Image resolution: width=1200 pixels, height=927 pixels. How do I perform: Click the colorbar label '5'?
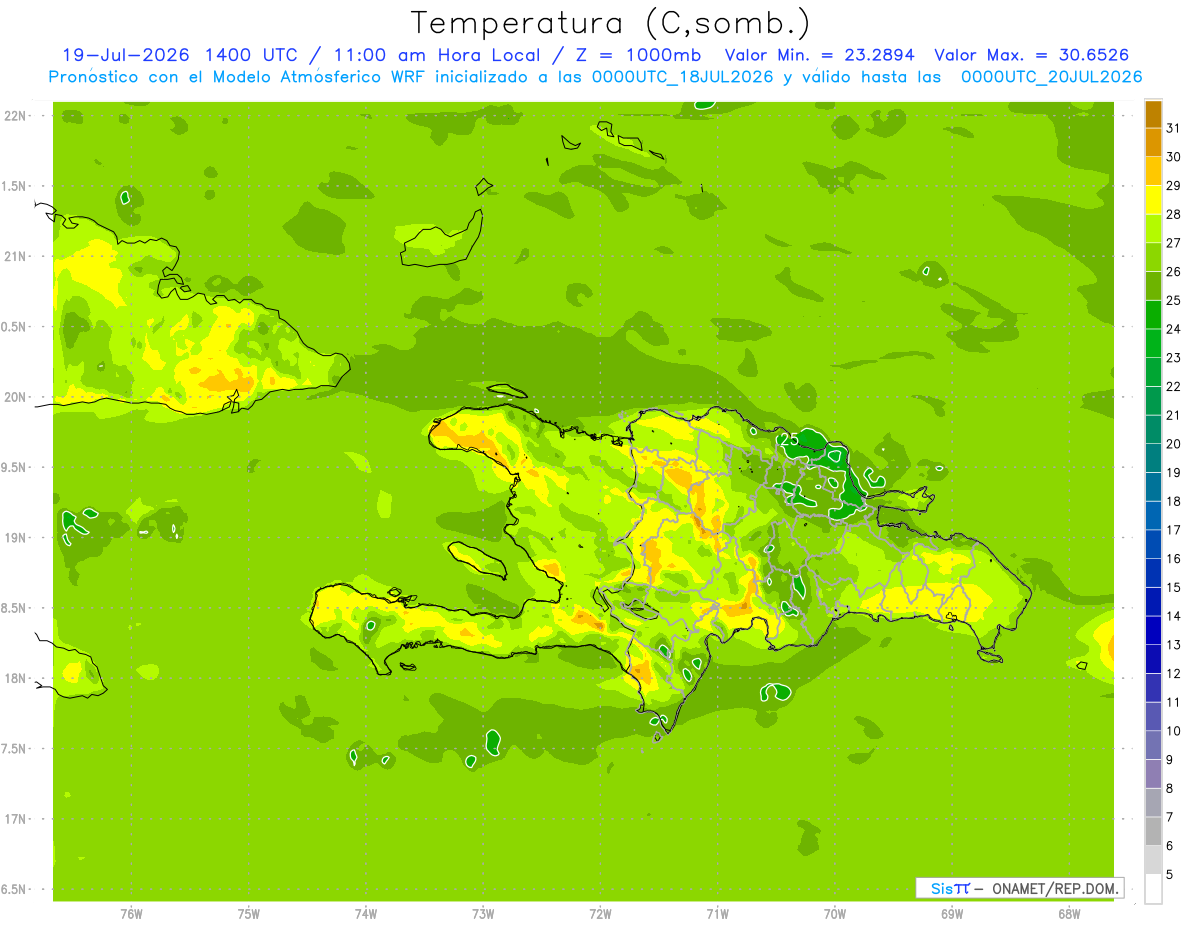tap(1170, 875)
